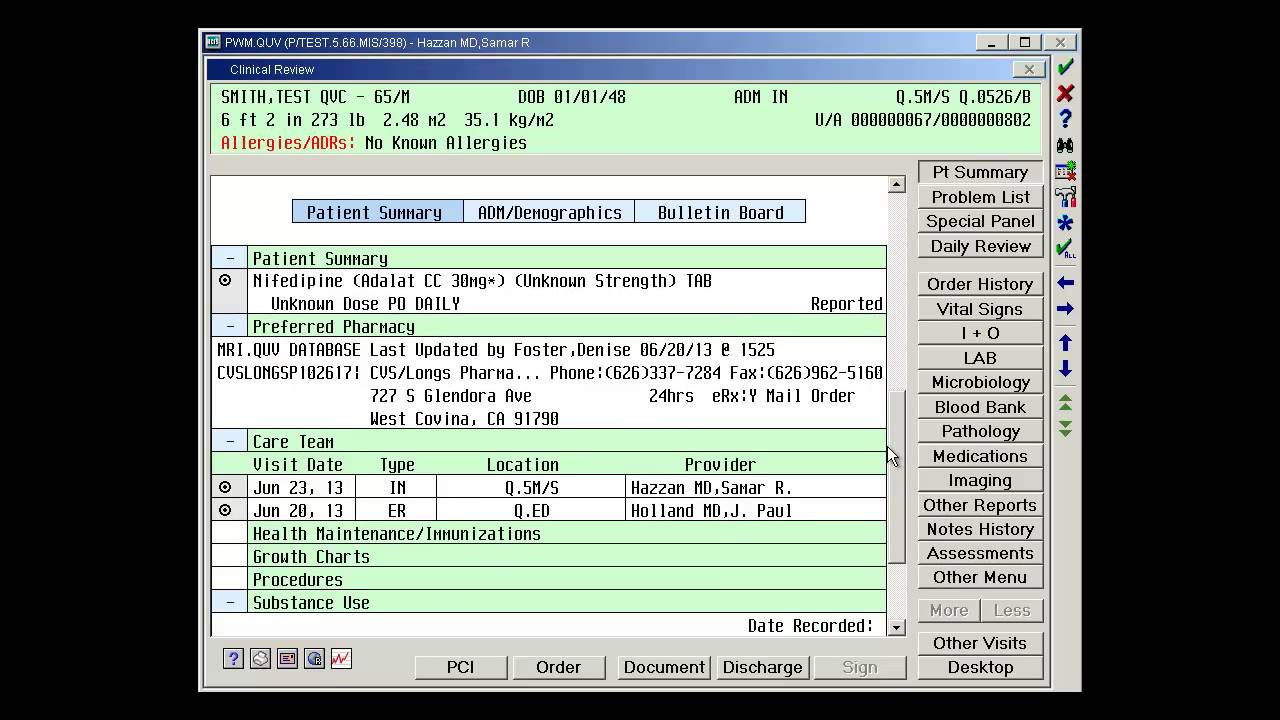
Task: Click Hazzan MD,Samar R. provider cell
Action: tap(756, 487)
